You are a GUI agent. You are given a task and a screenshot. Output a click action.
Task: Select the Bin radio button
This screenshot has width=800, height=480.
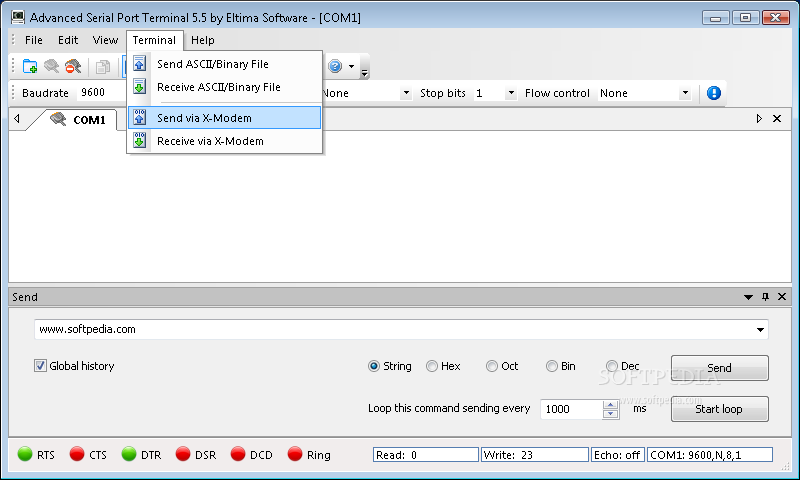552,366
